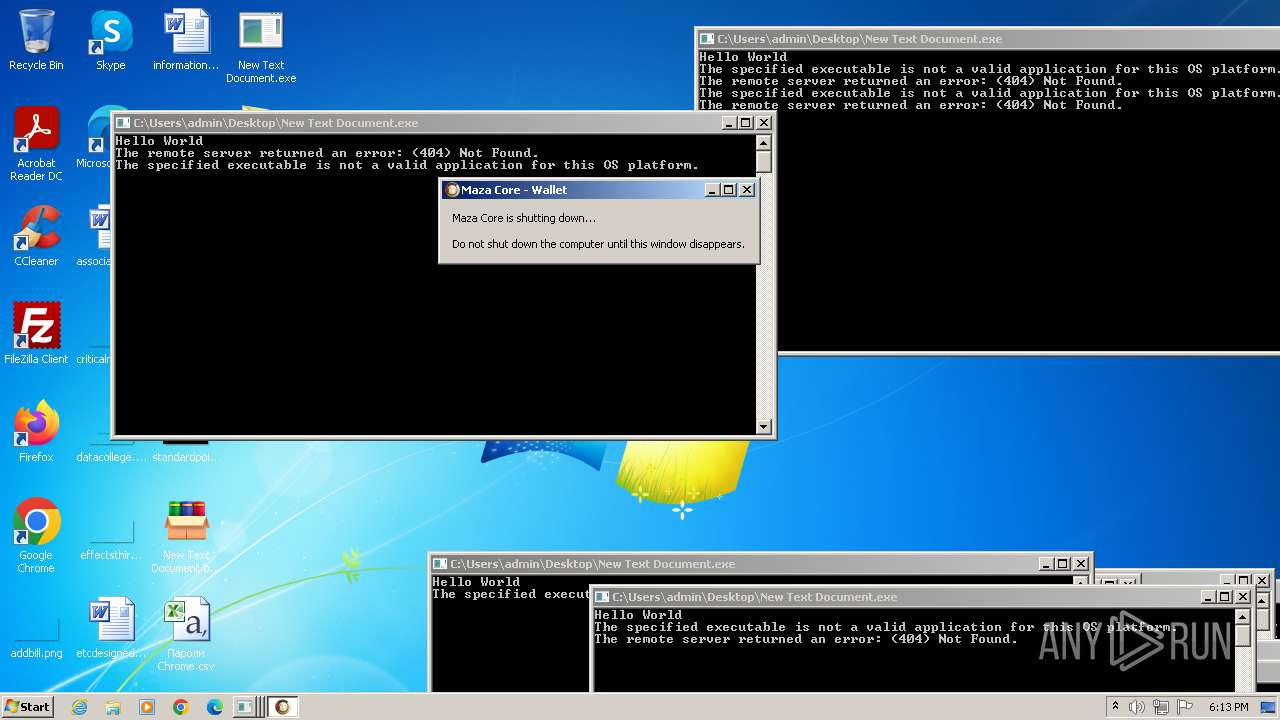
Task: Click scroll-up arrow in front bottom console
Action: tap(1243, 616)
